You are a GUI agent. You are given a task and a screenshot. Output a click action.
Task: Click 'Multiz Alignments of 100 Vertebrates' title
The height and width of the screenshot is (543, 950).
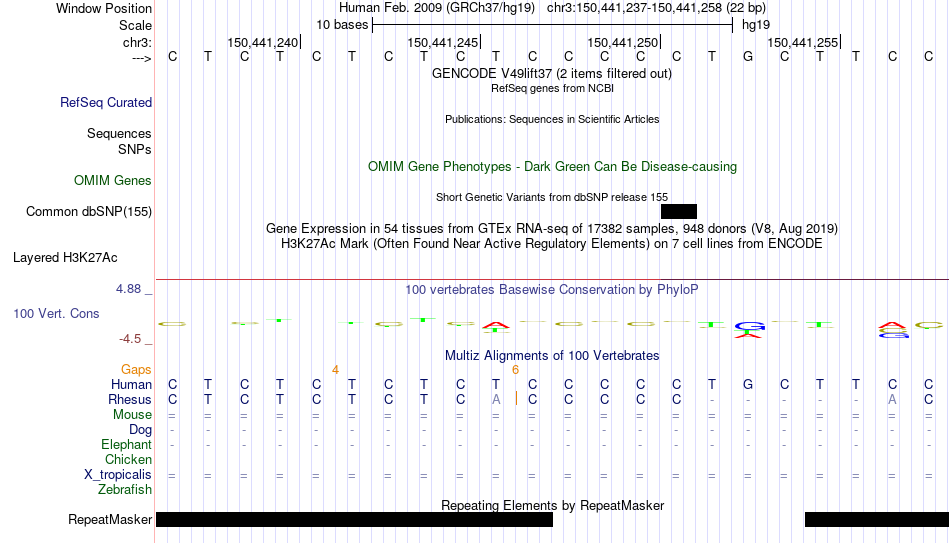[x=552, y=355]
